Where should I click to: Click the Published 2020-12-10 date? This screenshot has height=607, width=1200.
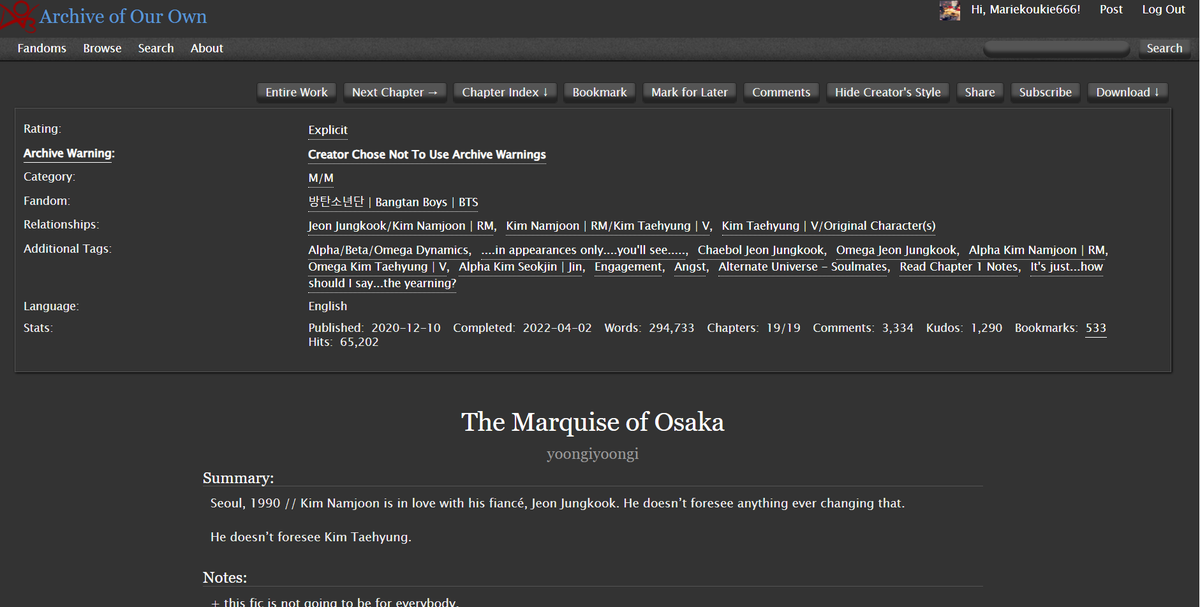click(x=374, y=328)
